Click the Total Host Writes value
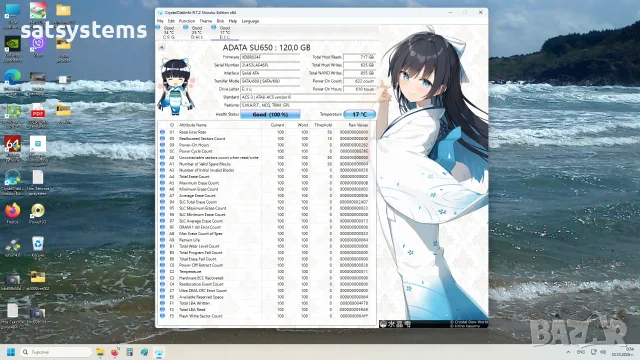The width and height of the screenshot is (640, 360). (359, 65)
